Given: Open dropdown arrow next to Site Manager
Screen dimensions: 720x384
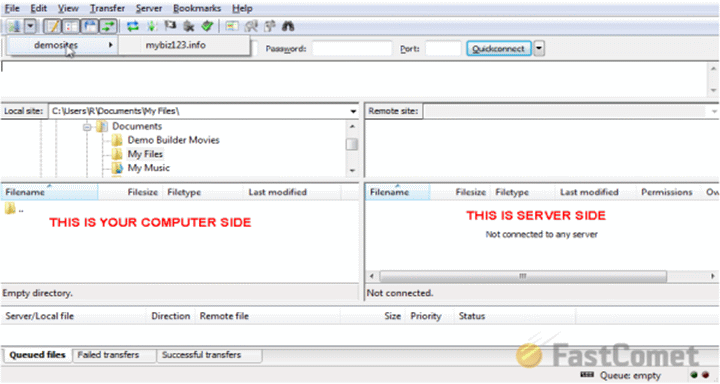Looking at the screenshot, I should coord(30,26).
